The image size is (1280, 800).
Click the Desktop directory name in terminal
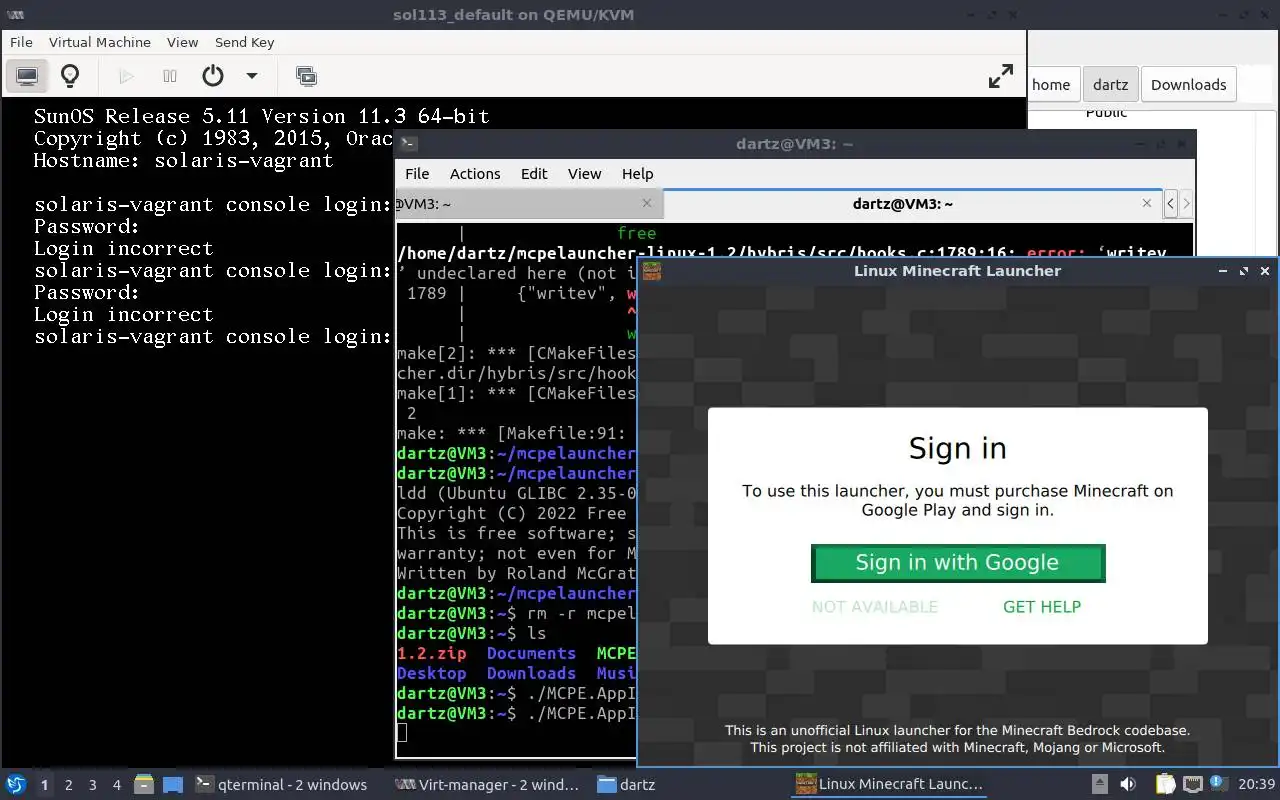click(x=432, y=673)
